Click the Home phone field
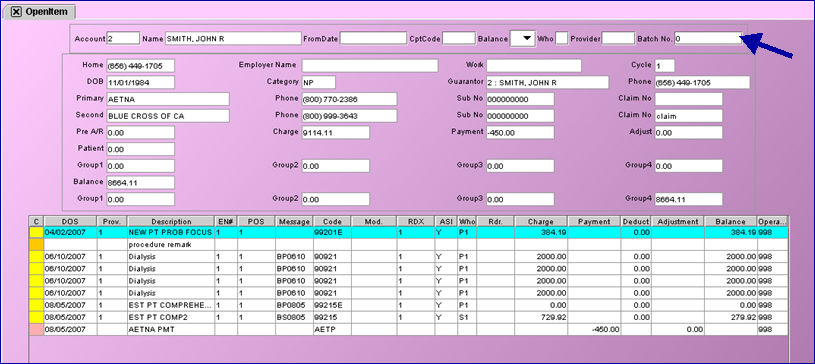Image resolution: width=815 pixels, height=364 pixels. tap(140, 66)
